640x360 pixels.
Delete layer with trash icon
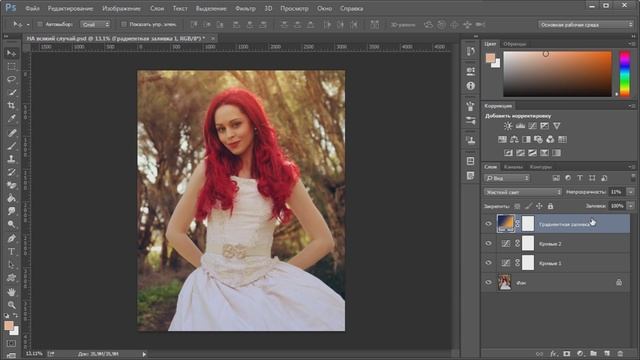[x=620, y=353]
